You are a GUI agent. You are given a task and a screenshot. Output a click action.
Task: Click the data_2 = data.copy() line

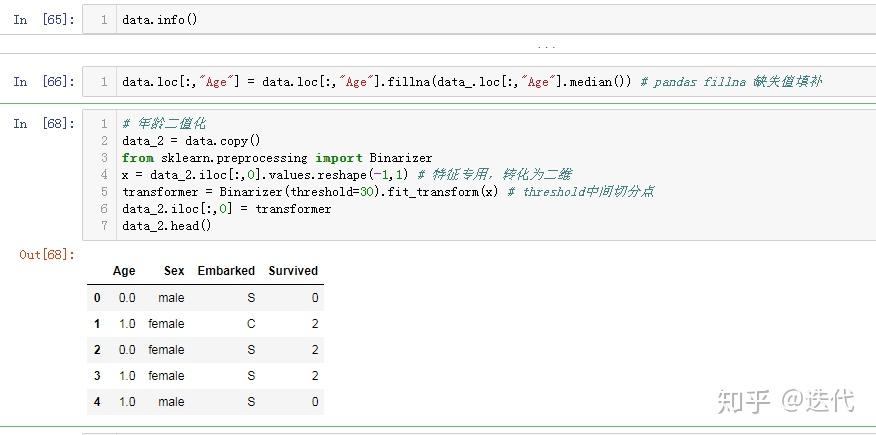click(x=191, y=141)
